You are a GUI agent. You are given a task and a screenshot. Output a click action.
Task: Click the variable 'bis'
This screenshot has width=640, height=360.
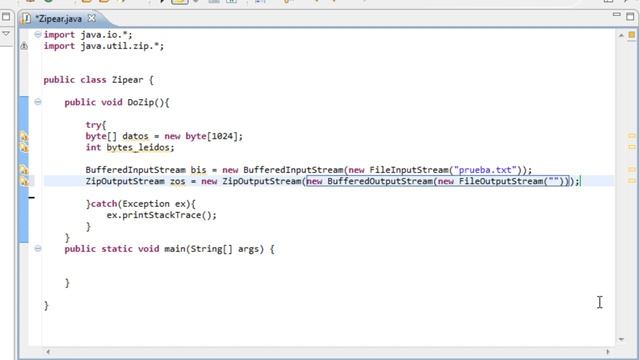coord(198,170)
